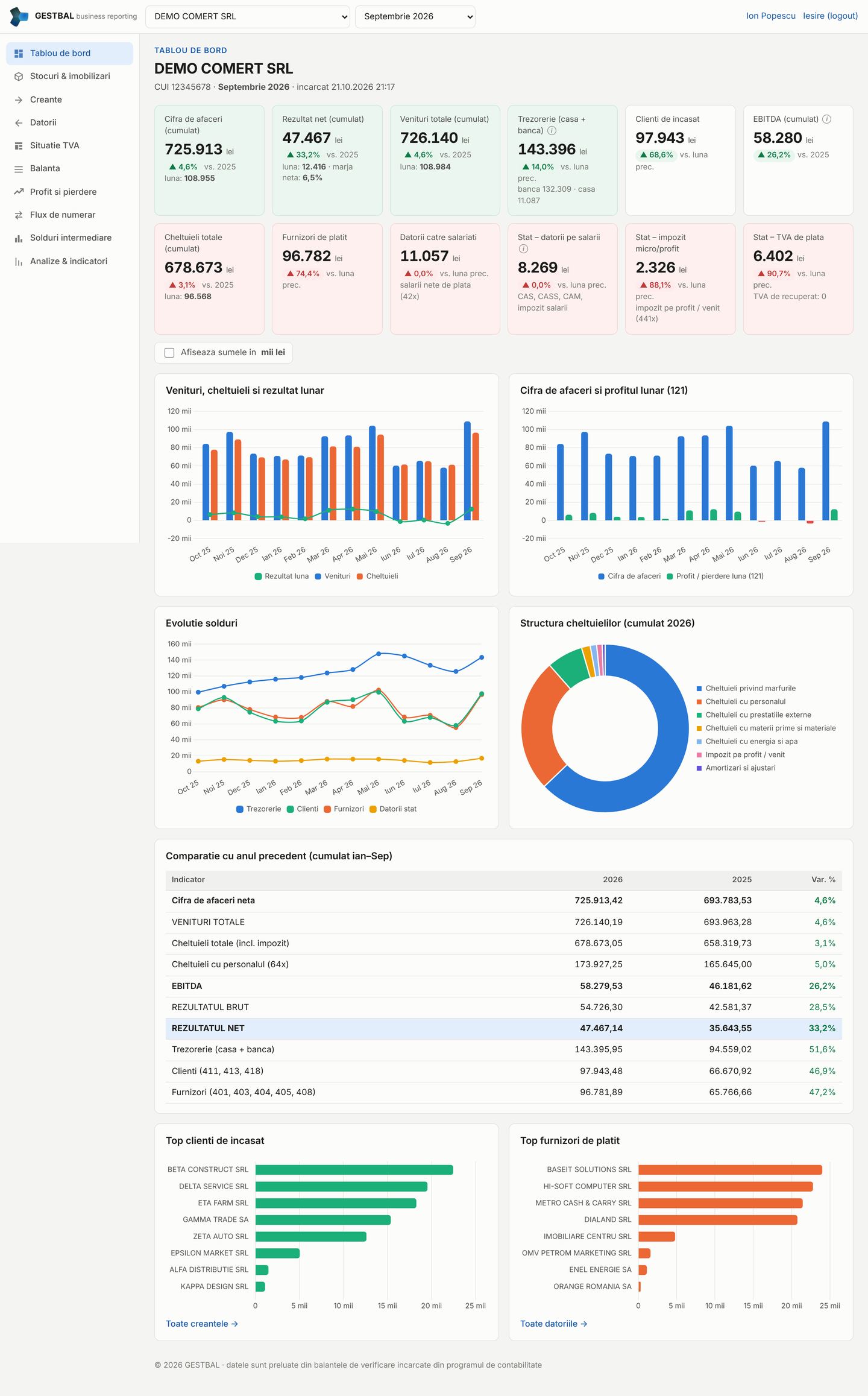Click the Cheltuieli cu personalul legend entry
Screen dimensions: 868x1396
click(x=741, y=702)
